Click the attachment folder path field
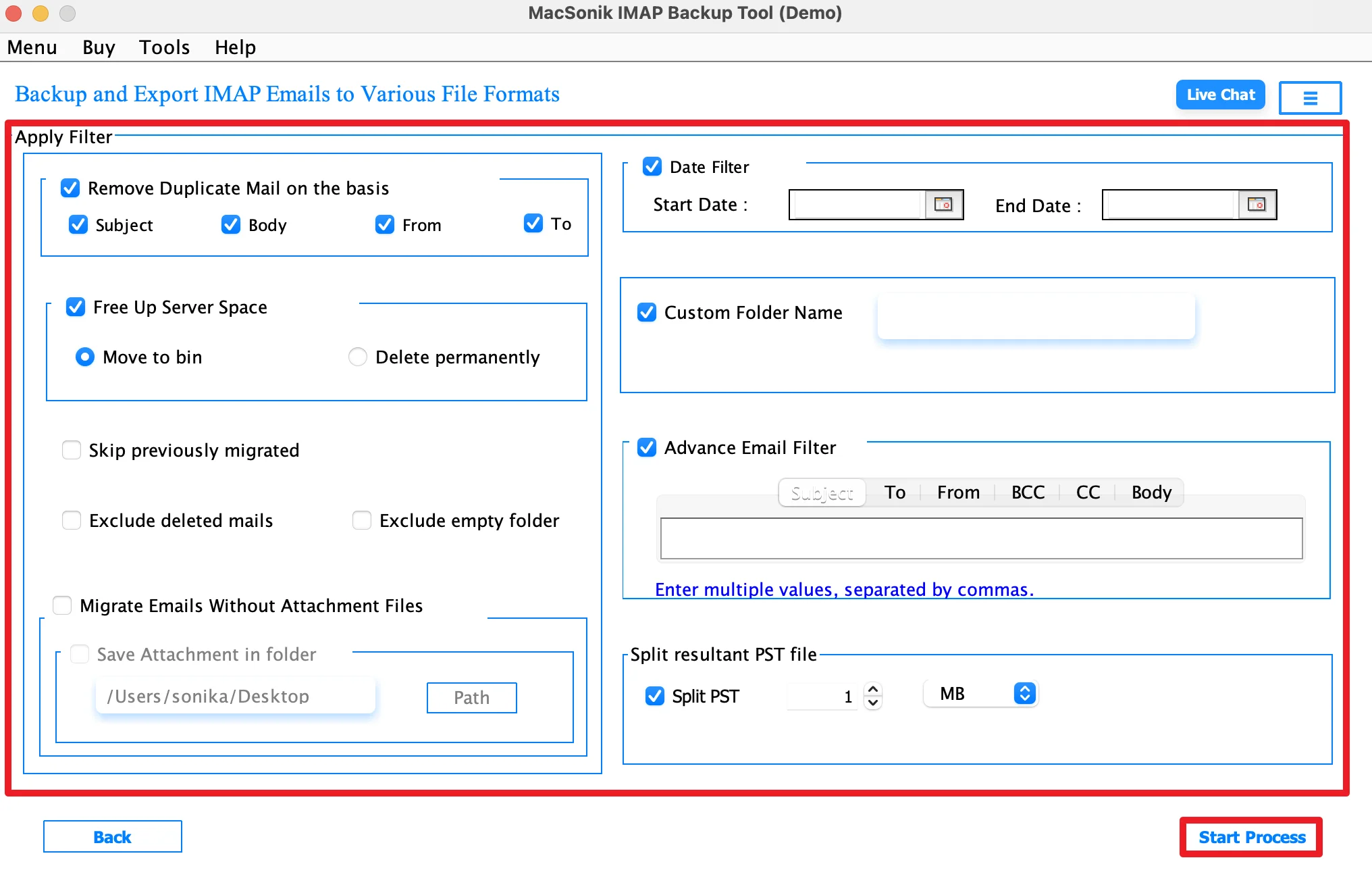Image resolution: width=1372 pixels, height=885 pixels. pyautogui.click(x=235, y=696)
